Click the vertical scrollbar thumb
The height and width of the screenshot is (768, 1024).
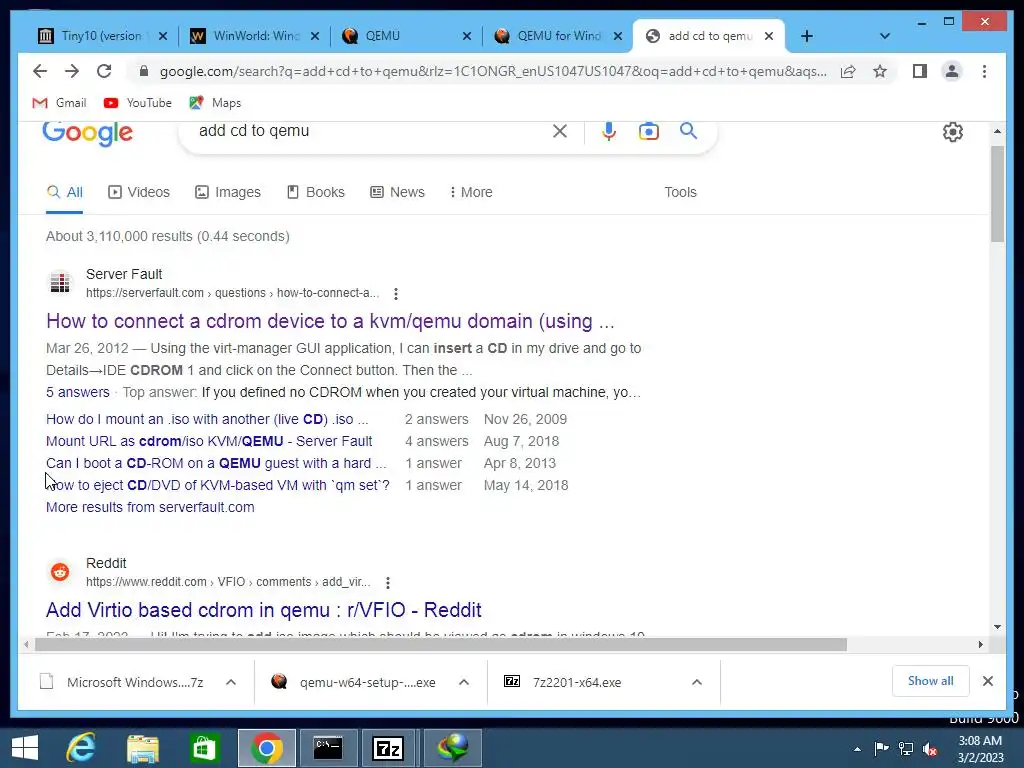tap(997, 194)
